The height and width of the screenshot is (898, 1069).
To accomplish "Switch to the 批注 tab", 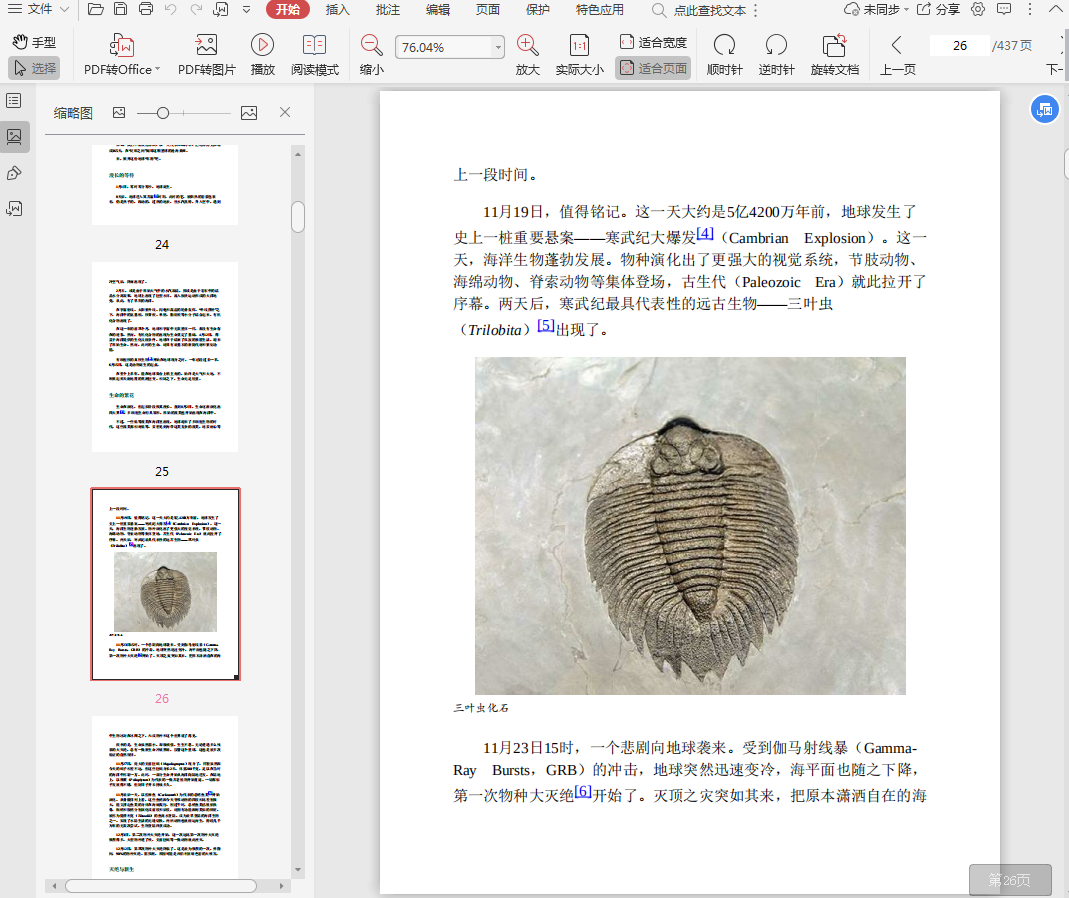I will pos(387,10).
